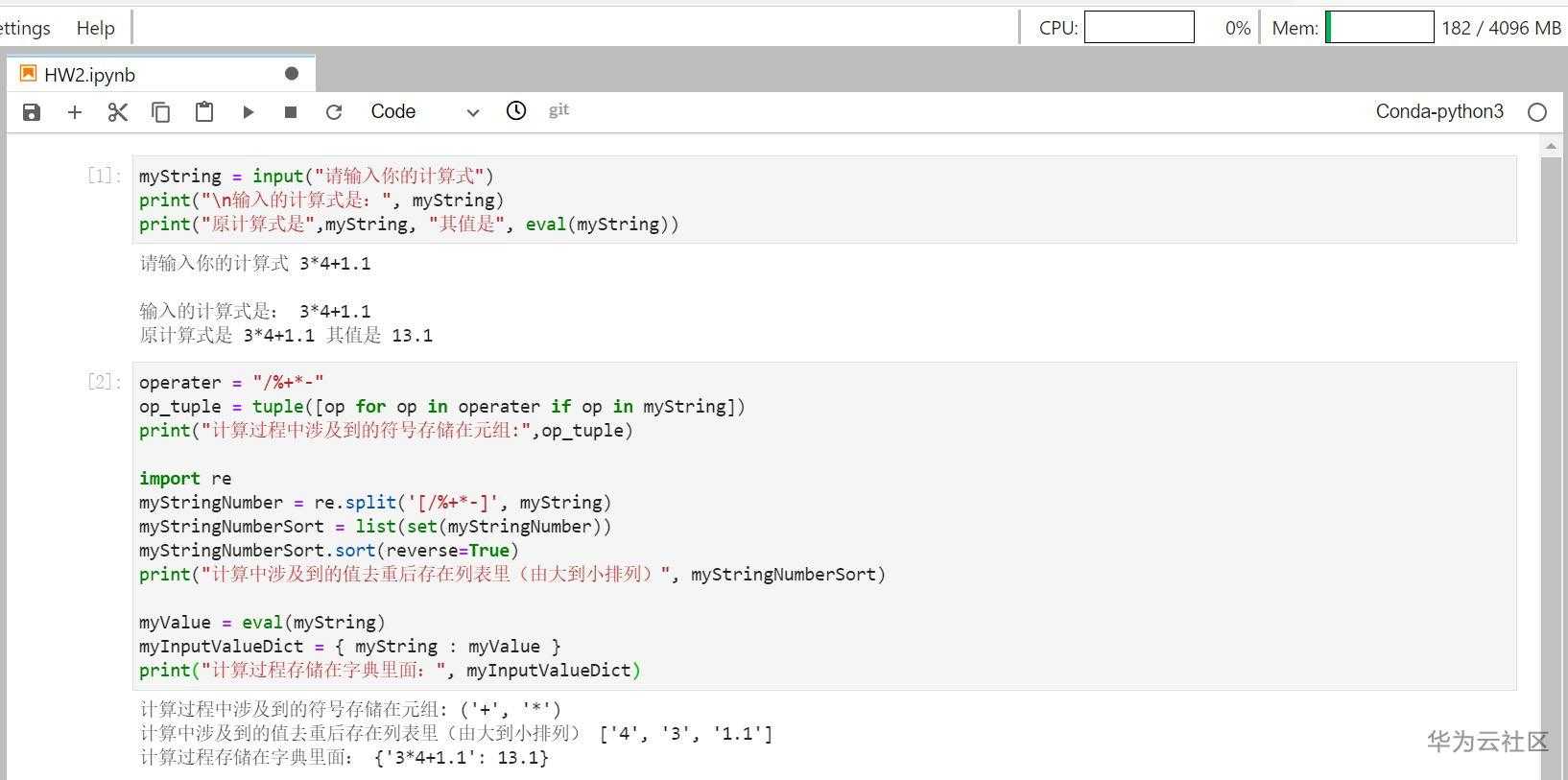Click the re.split line in cell 2
The width and height of the screenshot is (1568, 780).
375,502
